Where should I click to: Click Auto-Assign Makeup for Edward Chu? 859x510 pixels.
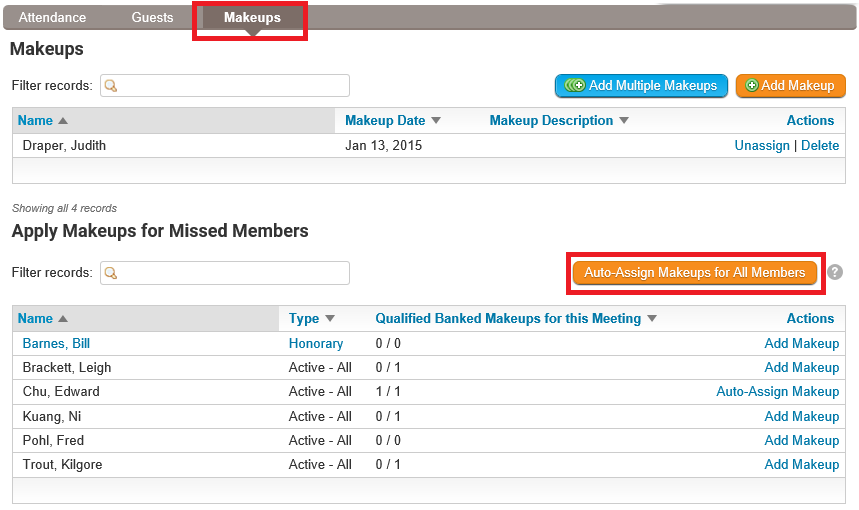(777, 392)
